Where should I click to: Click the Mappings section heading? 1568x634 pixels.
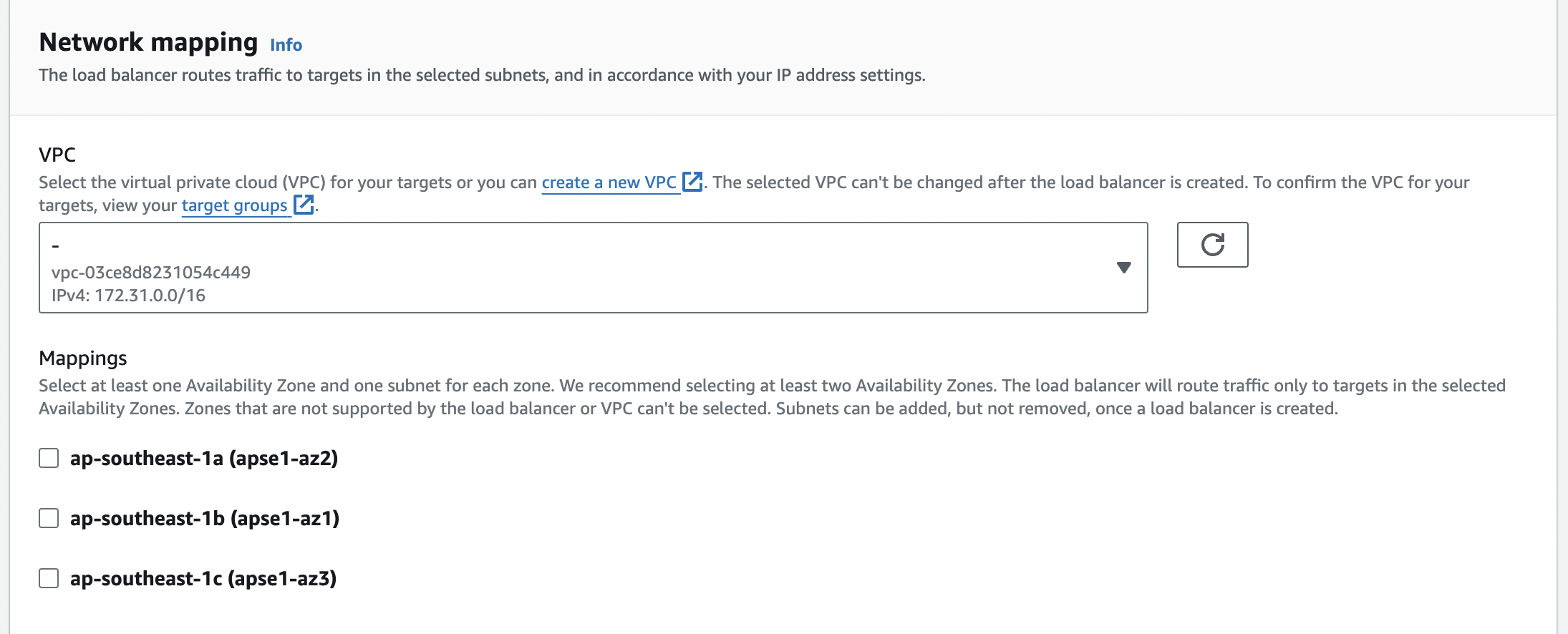coord(83,358)
